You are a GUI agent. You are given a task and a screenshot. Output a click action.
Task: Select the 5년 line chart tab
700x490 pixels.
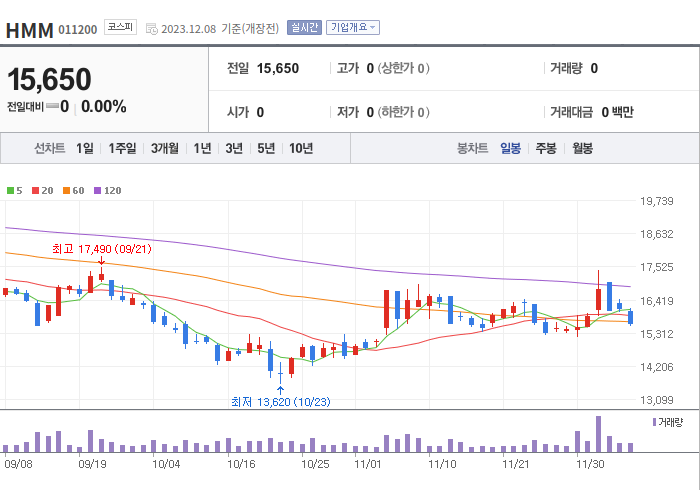pyautogui.click(x=266, y=148)
